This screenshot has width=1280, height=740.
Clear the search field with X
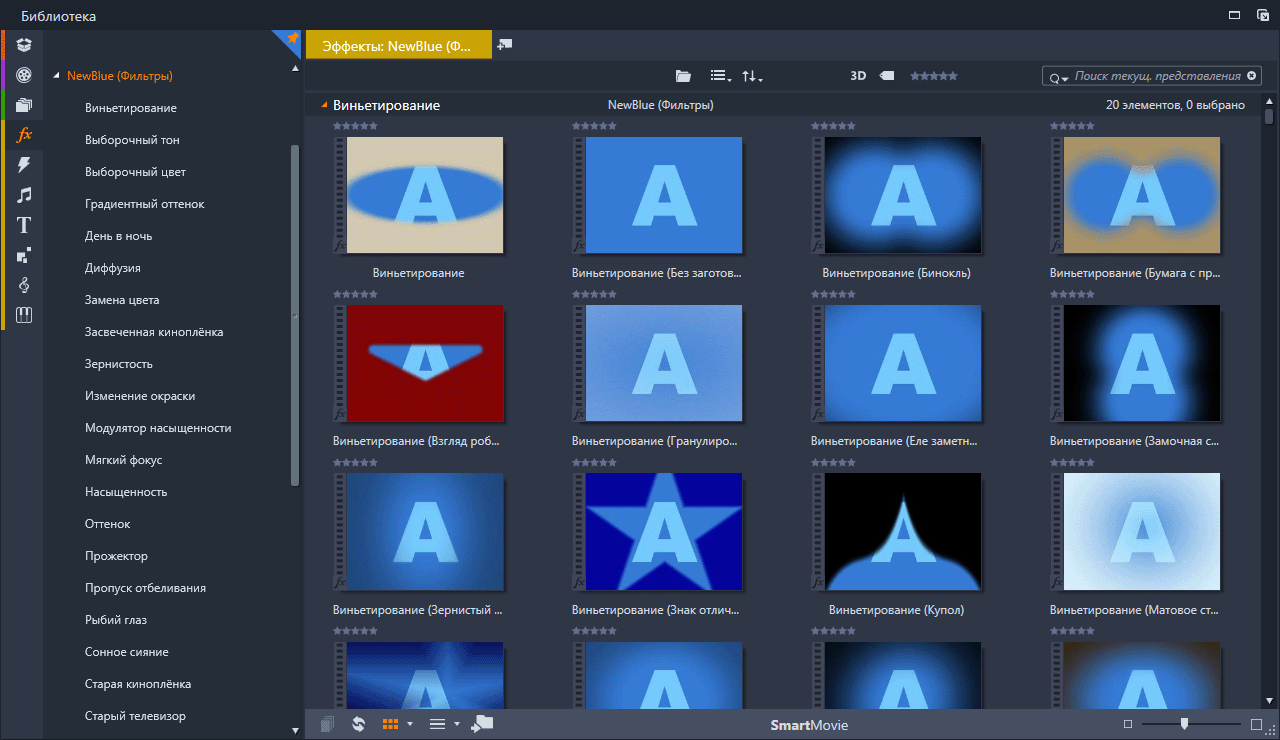click(1251, 76)
